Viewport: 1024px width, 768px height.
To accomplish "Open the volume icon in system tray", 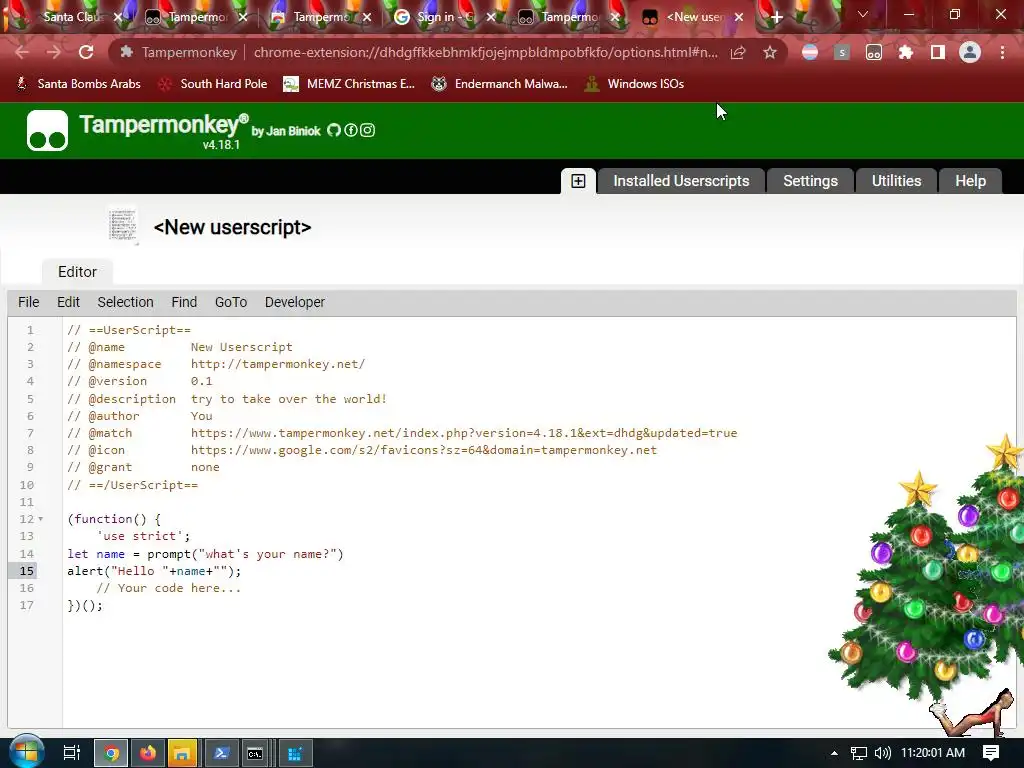I will pyautogui.click(x=882, y=753).
